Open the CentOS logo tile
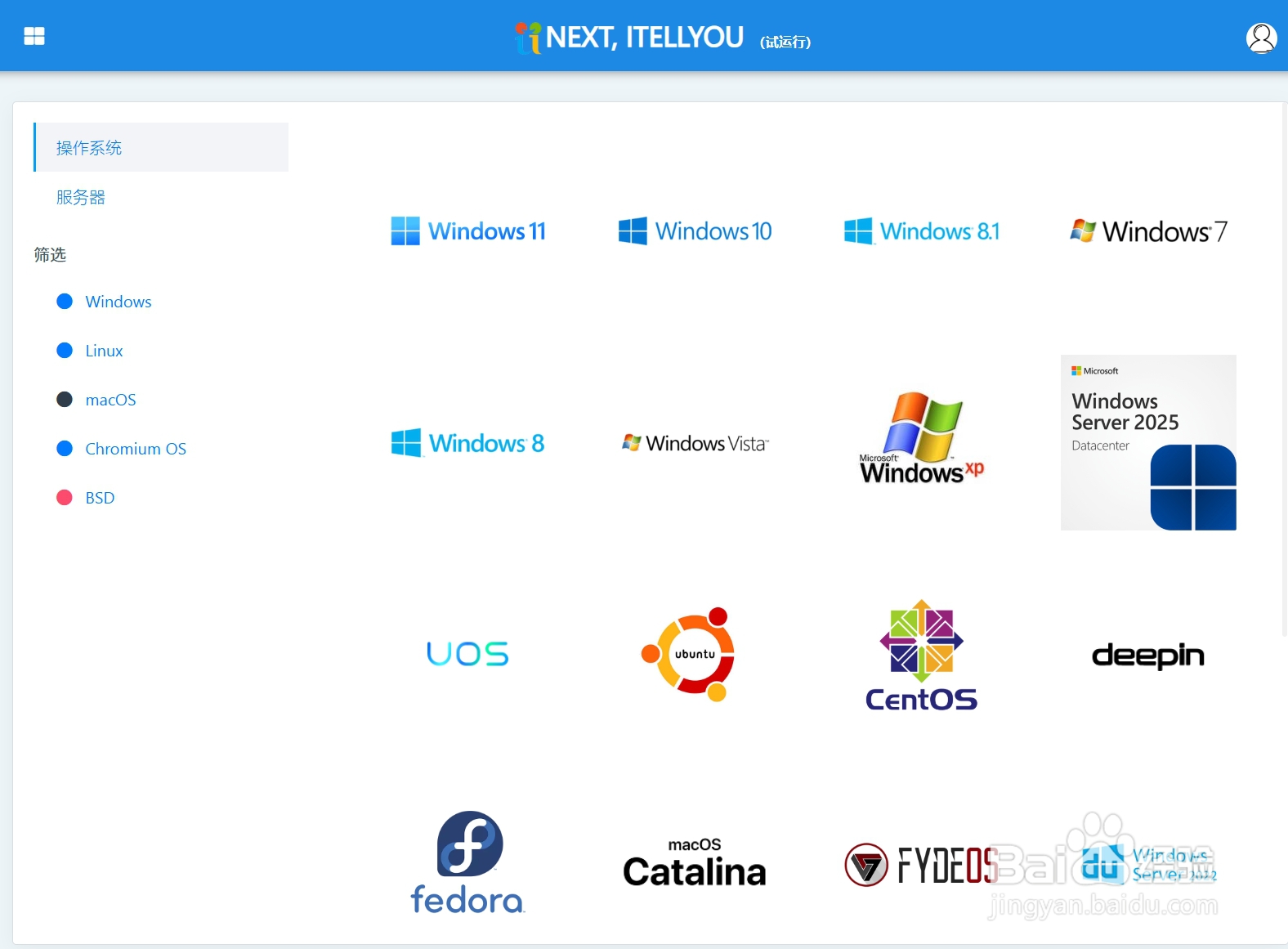This screenshot has height=949, width=1288. click(x=922, y=655)
